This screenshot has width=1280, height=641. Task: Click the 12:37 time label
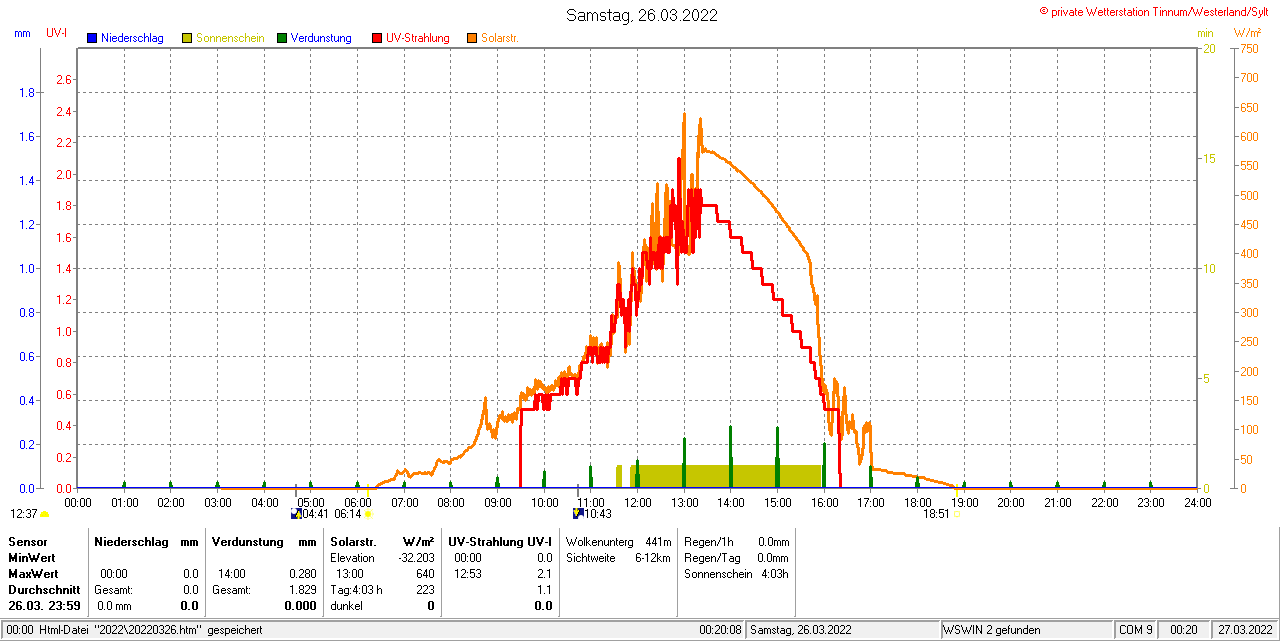pyautogui.click(x=23, y=514)
